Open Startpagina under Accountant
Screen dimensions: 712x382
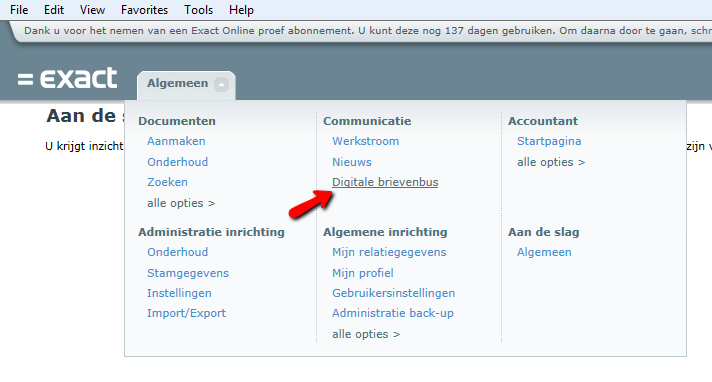click(x=549, y=141)
